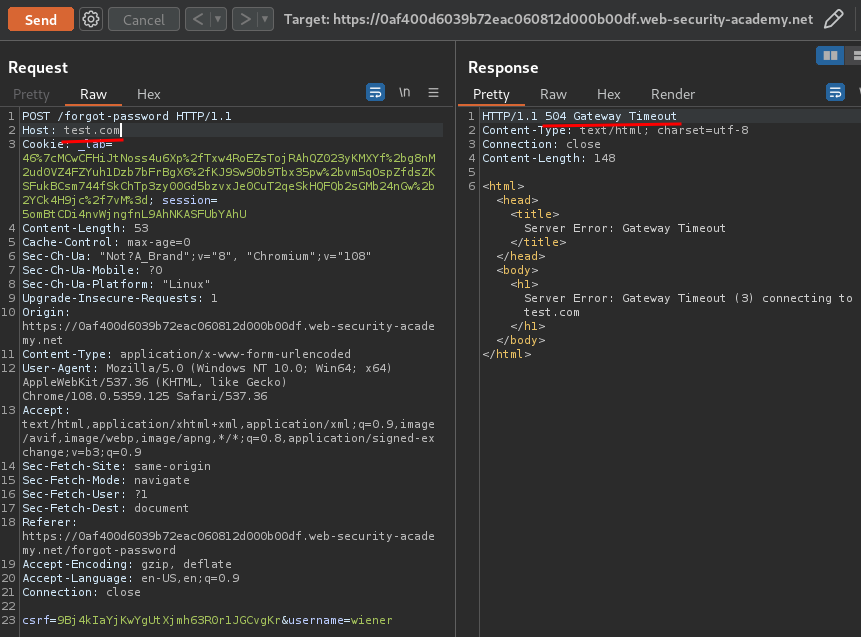
Task: Click the Response panel heading
Action: coord(503,68)
